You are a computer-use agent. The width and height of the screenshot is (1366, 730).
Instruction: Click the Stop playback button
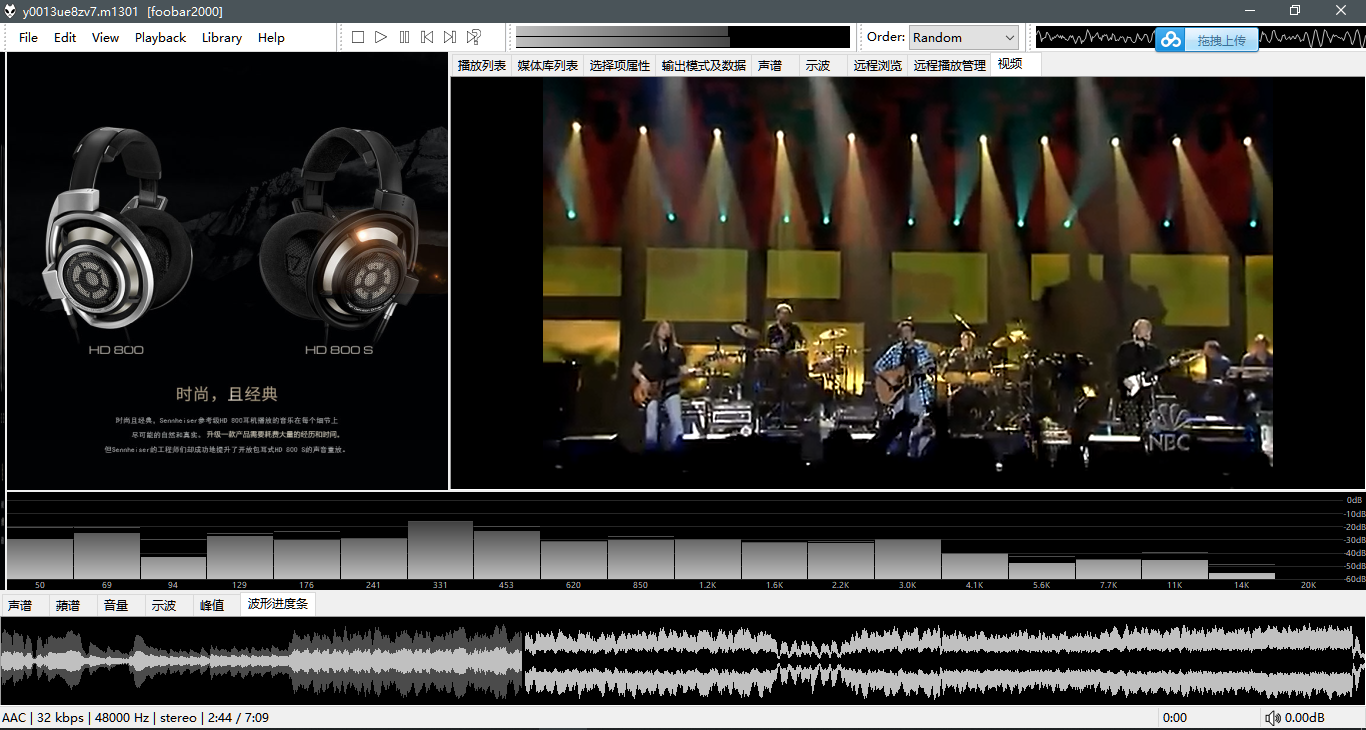click(x=358, y=37)
